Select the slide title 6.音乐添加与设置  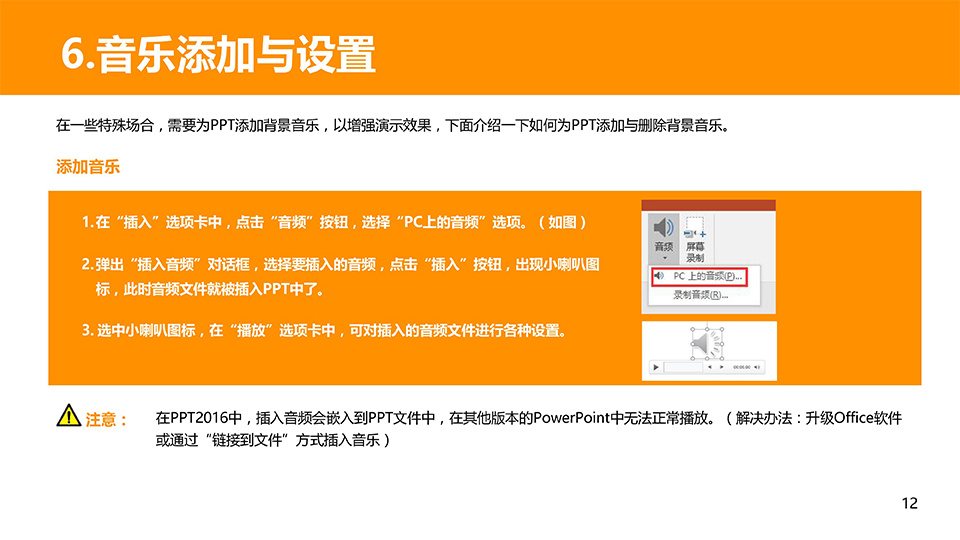[218, 54]
